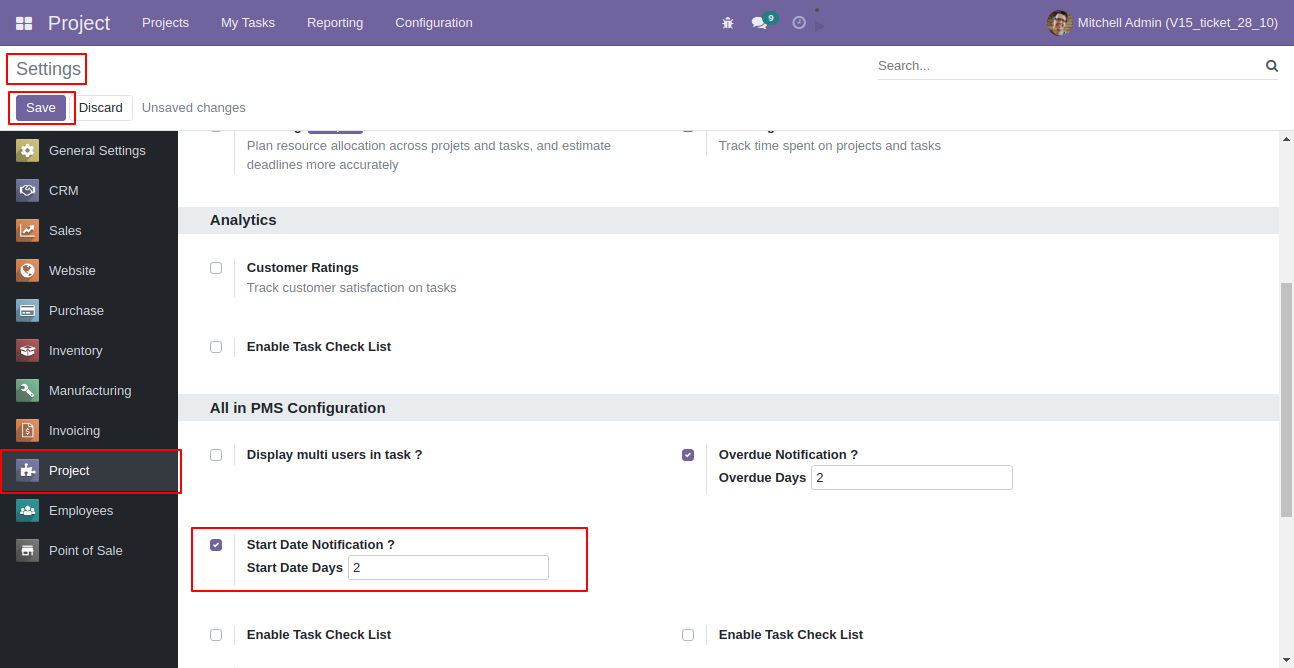
Task: Toggle the Customer Ratings checkbox
Action: [x=216, y=268]
